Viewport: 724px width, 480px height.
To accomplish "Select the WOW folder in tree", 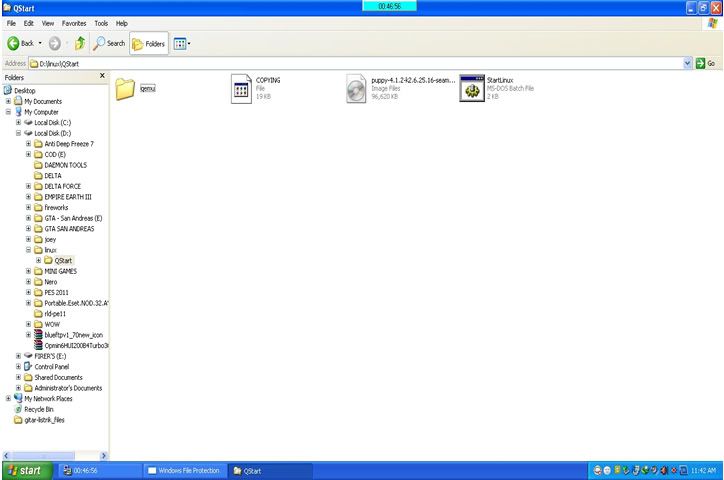I will tap(52, 324).
